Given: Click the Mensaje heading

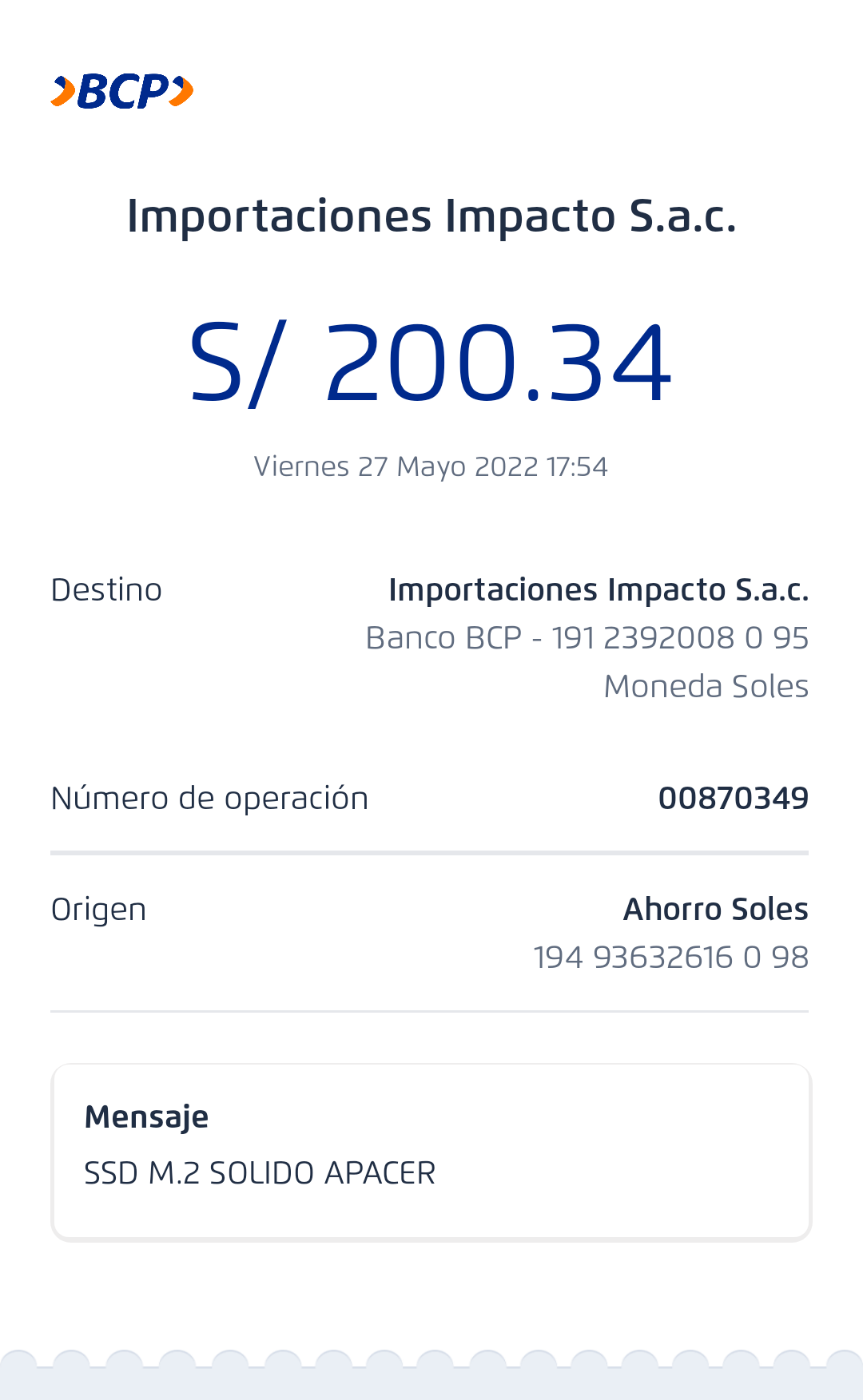Looking at the screenshot, I should [146, 1116].
